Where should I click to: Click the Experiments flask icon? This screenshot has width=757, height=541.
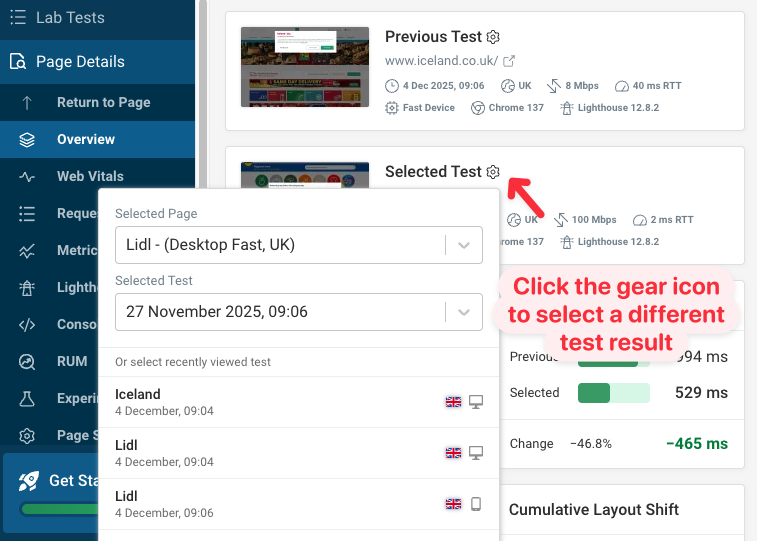(x=27, y=399)
